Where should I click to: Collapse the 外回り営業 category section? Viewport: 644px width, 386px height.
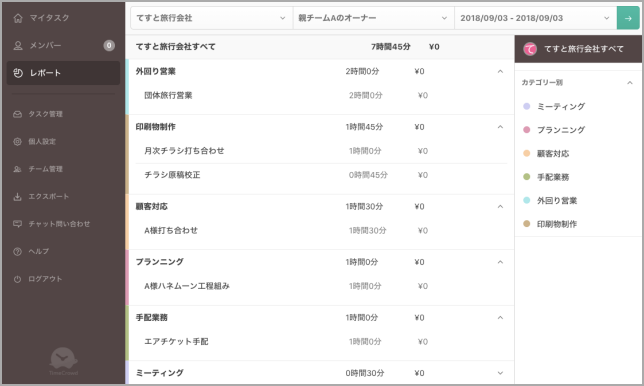pyautogui.click(x=500, y=71)
